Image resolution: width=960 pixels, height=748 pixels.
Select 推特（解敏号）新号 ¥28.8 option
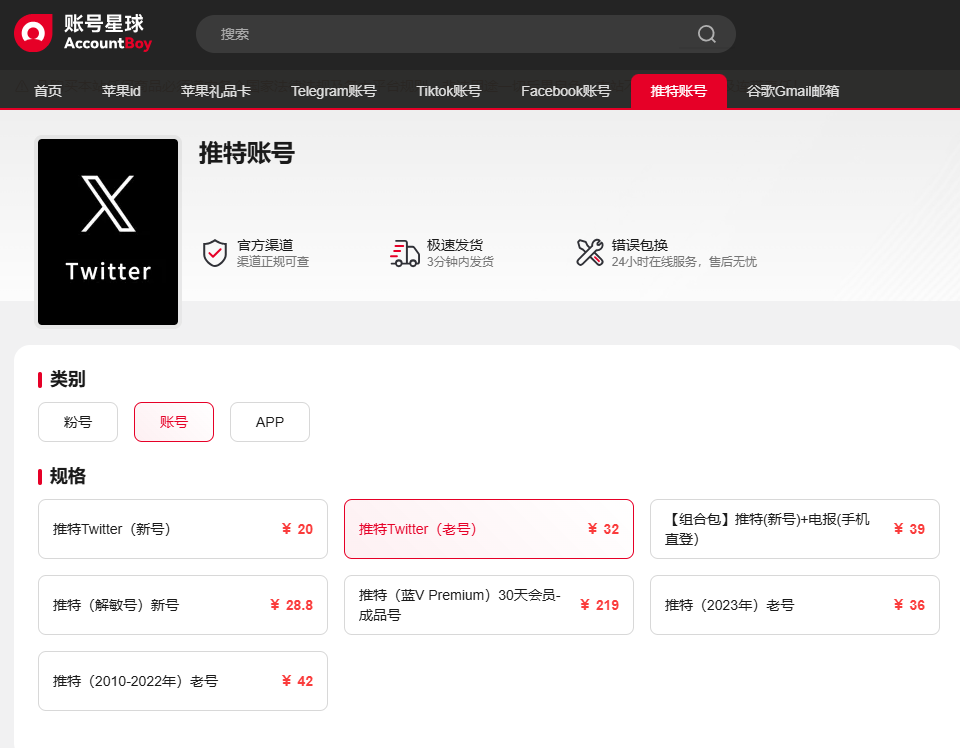coord(183,605)
